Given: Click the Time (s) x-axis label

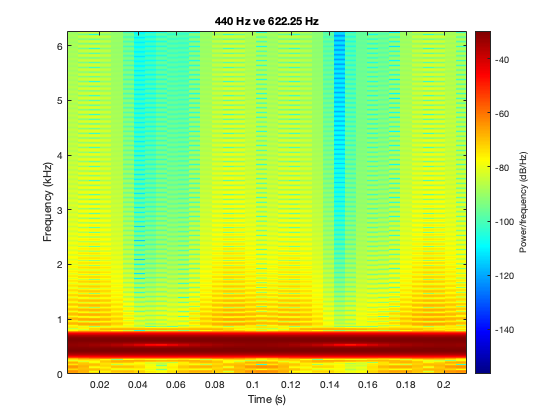Looking at the screenshot, I should tap(267, 399).
